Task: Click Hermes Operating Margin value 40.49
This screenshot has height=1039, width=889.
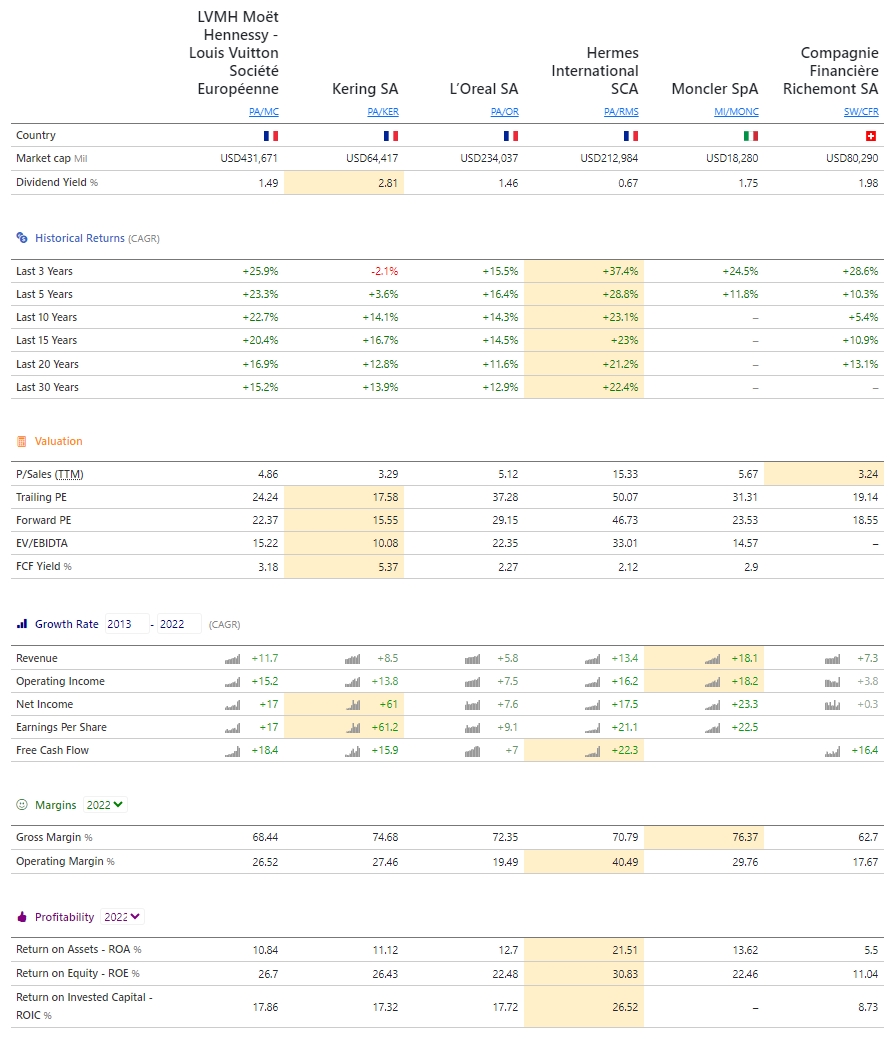Action: [x=625, y=862]
